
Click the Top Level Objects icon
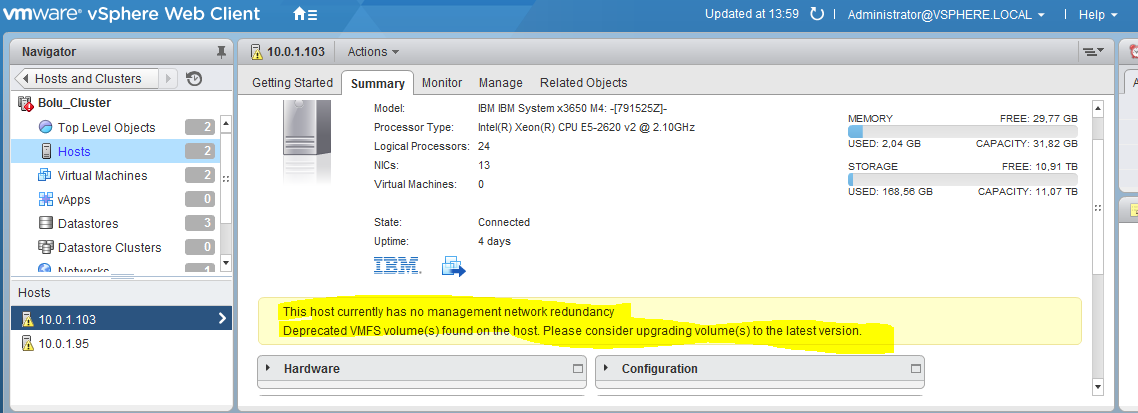(45, 127)
